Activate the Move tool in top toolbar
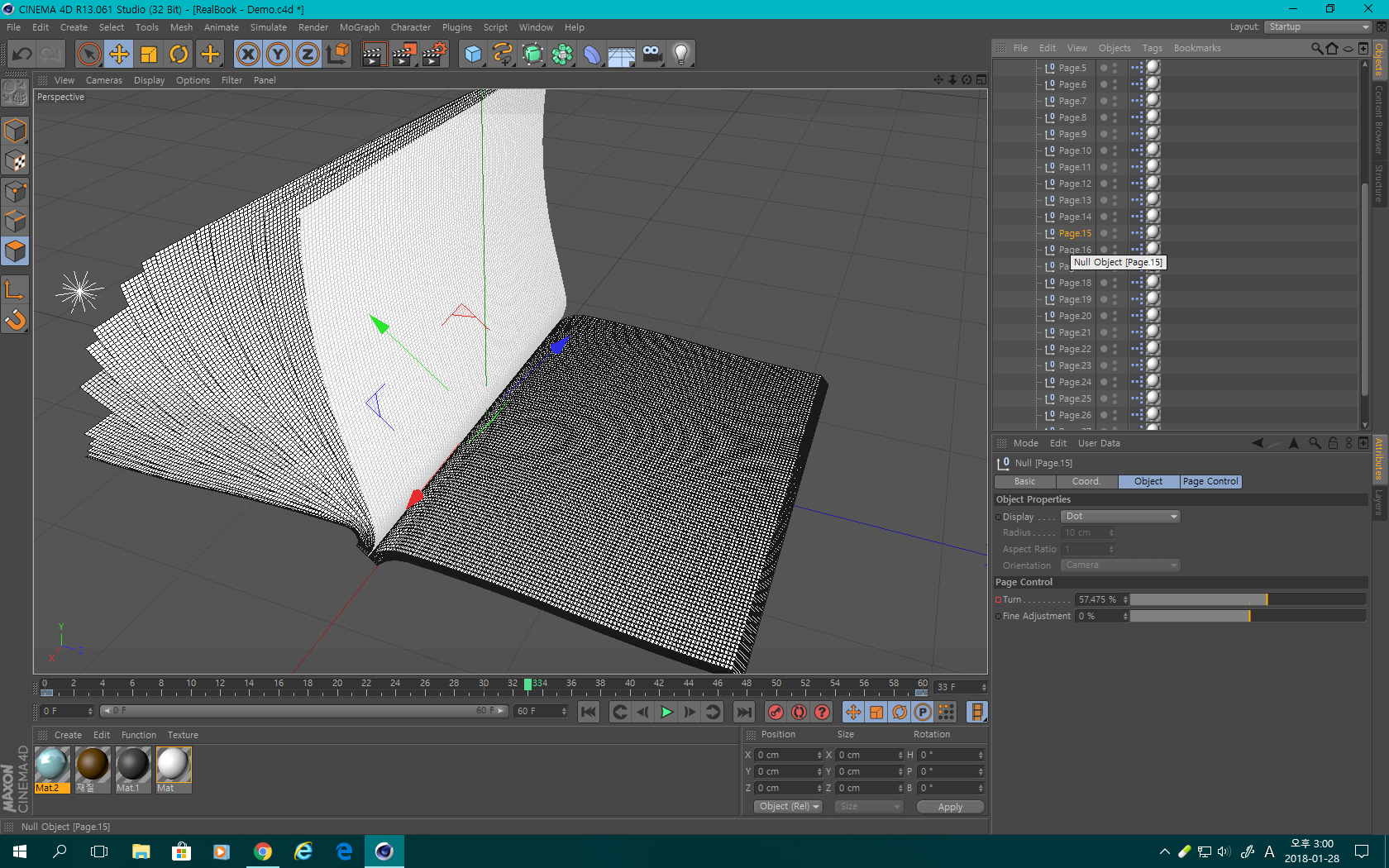1389x868 pixels. click(x=119, y=55)
